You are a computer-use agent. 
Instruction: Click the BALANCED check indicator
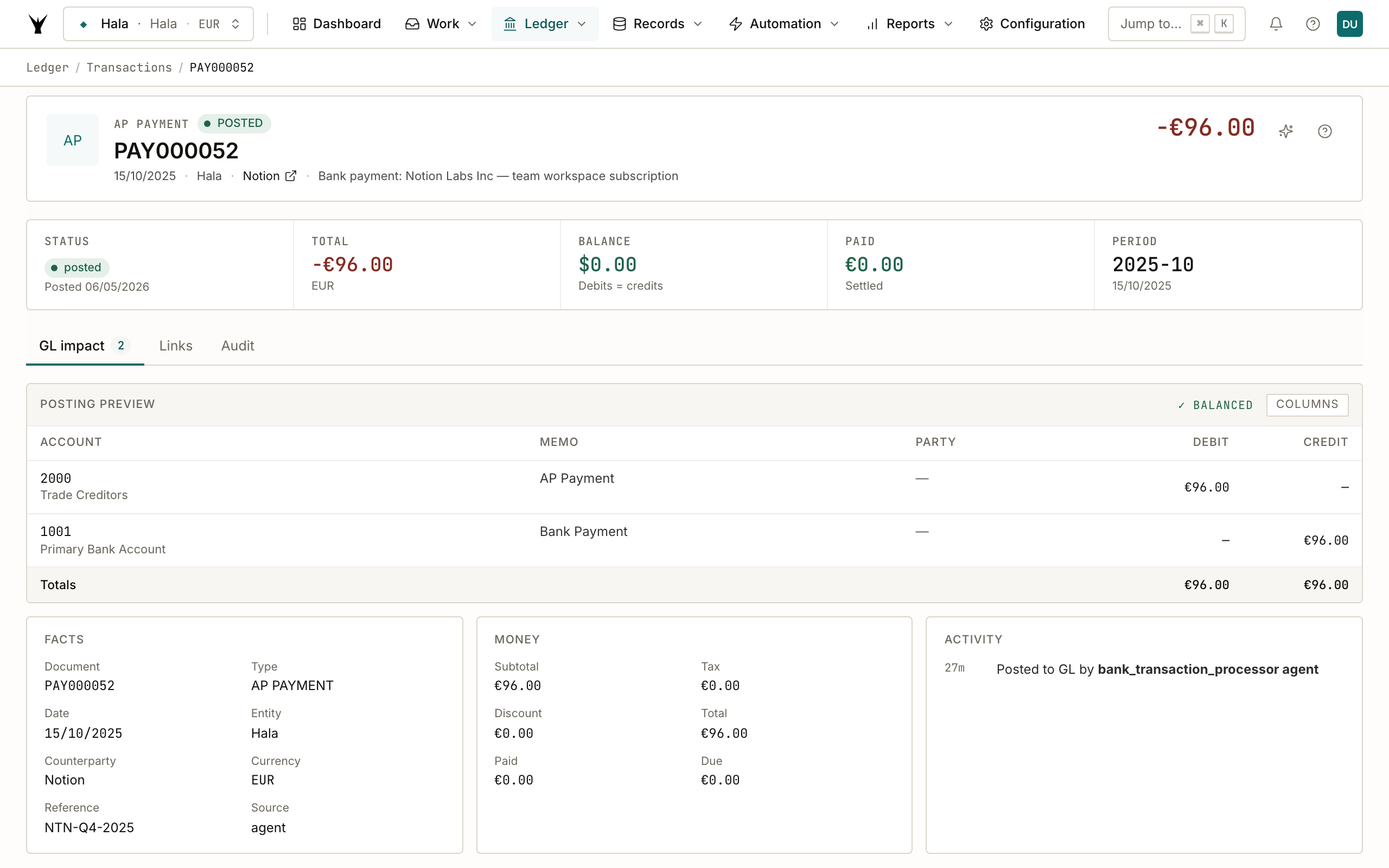click(x=1215, y=405)
